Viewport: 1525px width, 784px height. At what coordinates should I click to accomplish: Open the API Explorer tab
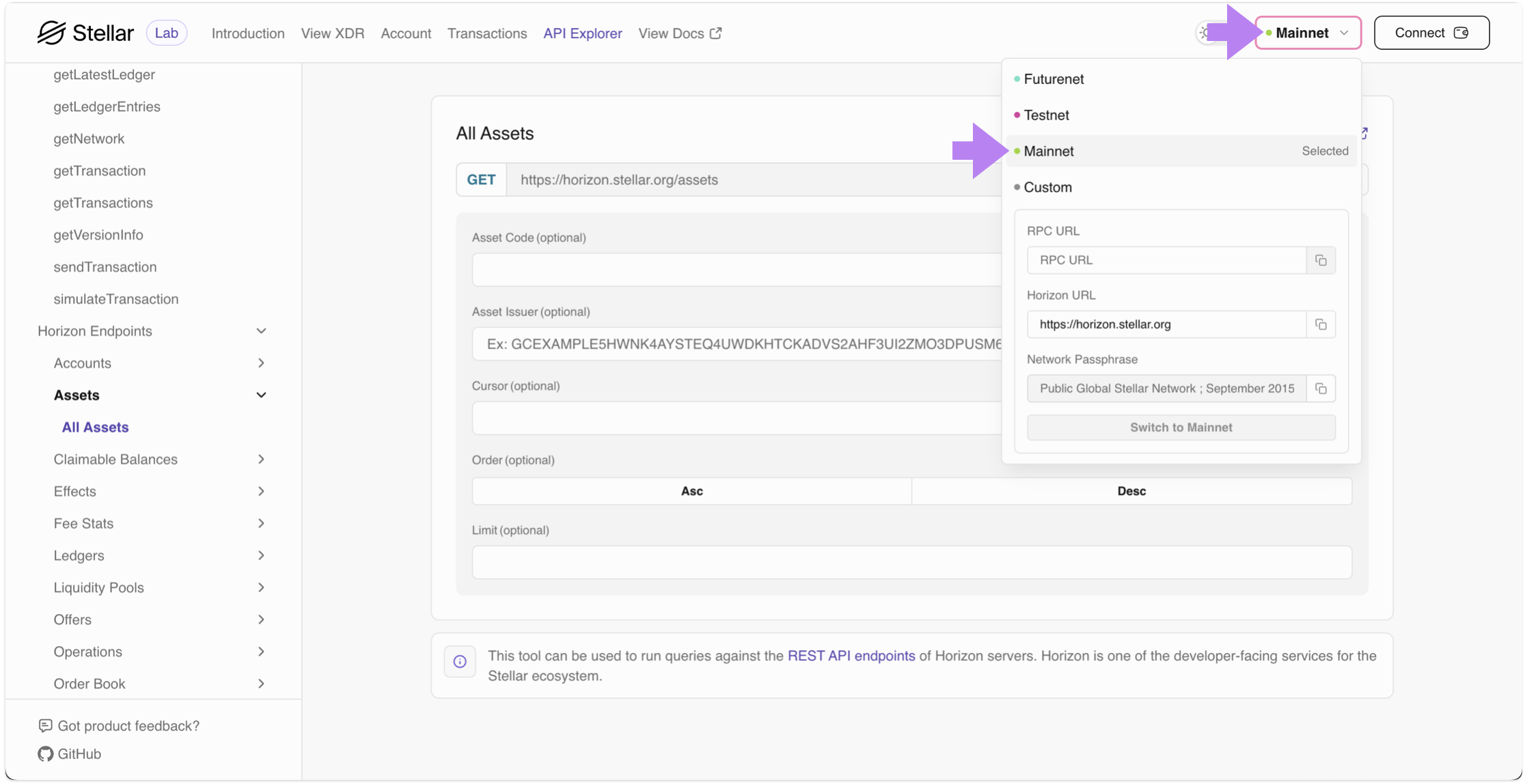pyautogui.click(x=582, y=32)
